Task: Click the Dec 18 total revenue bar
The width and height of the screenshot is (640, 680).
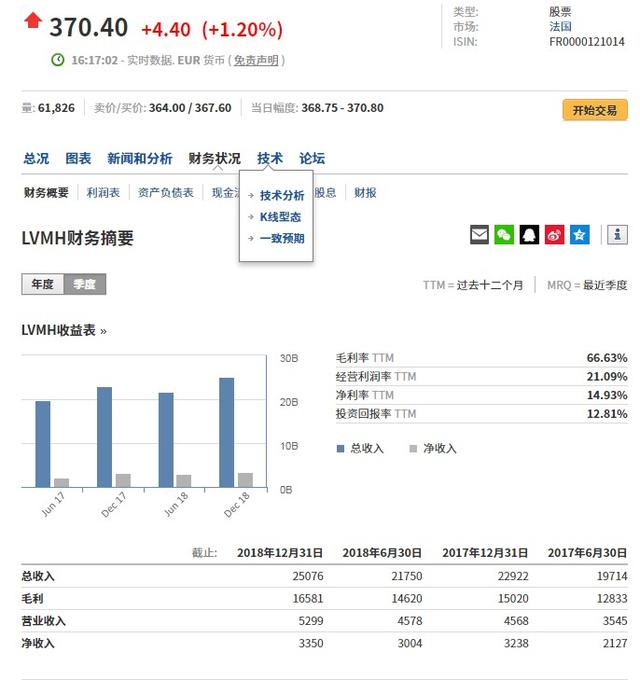Action: (x=227, y=432)
